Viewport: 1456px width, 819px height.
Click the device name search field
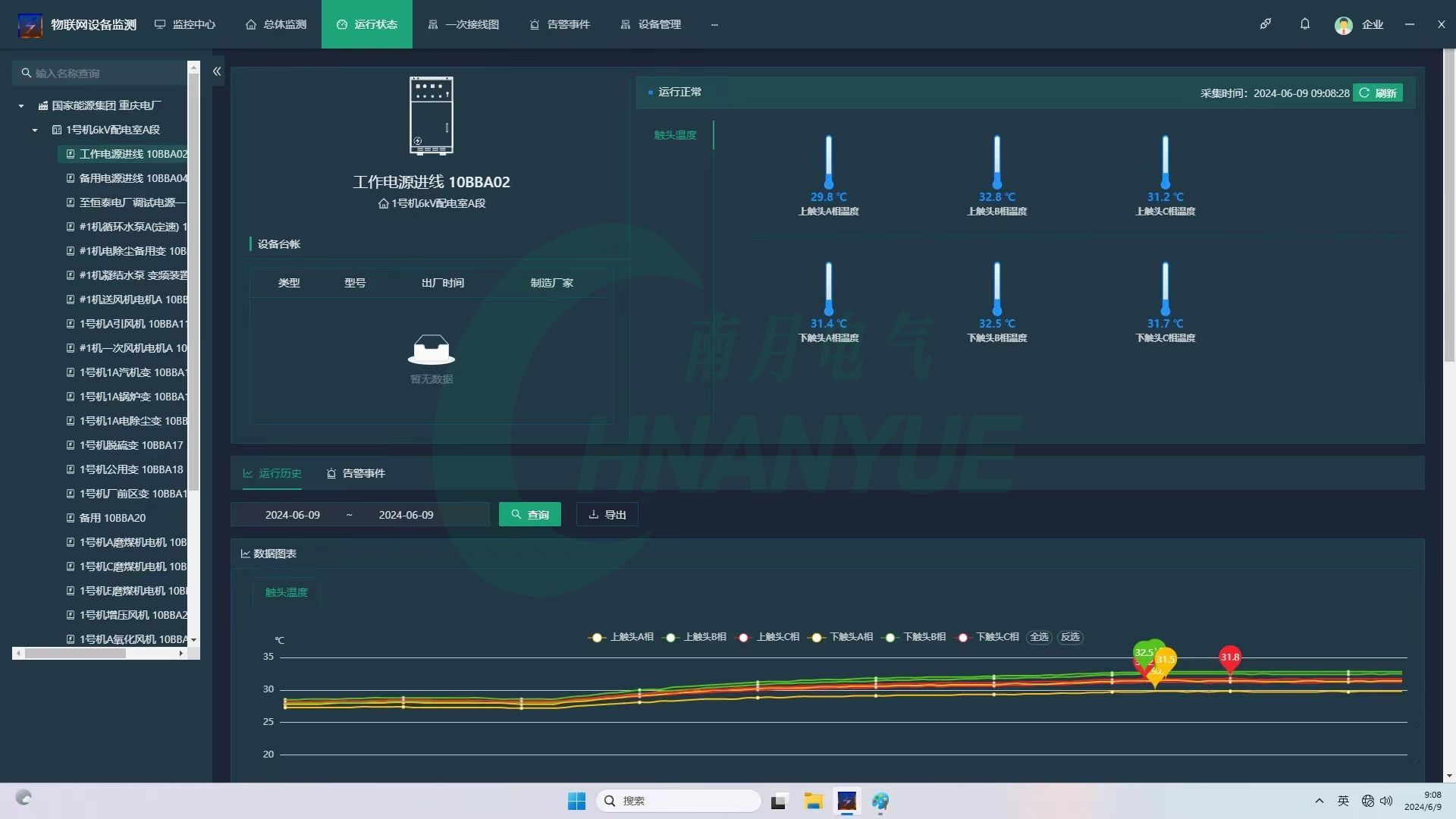click(106, 74)
